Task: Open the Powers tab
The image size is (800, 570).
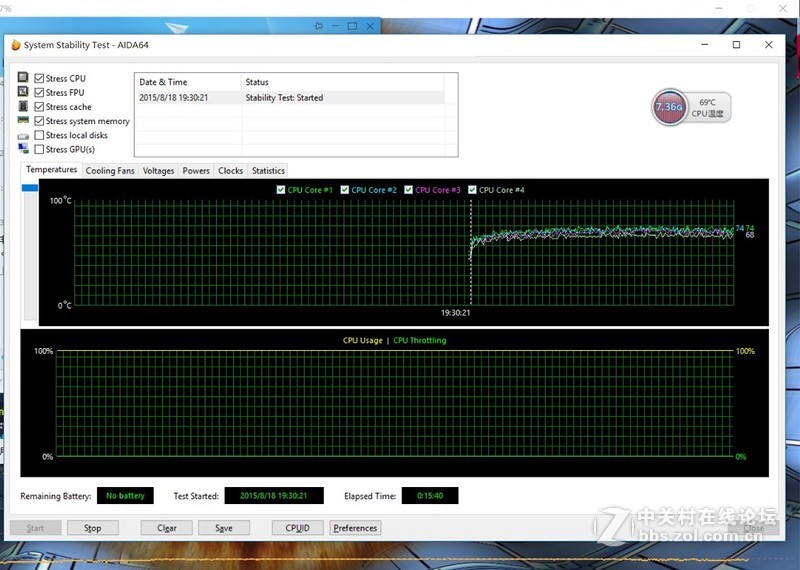Action: [196, 170]
